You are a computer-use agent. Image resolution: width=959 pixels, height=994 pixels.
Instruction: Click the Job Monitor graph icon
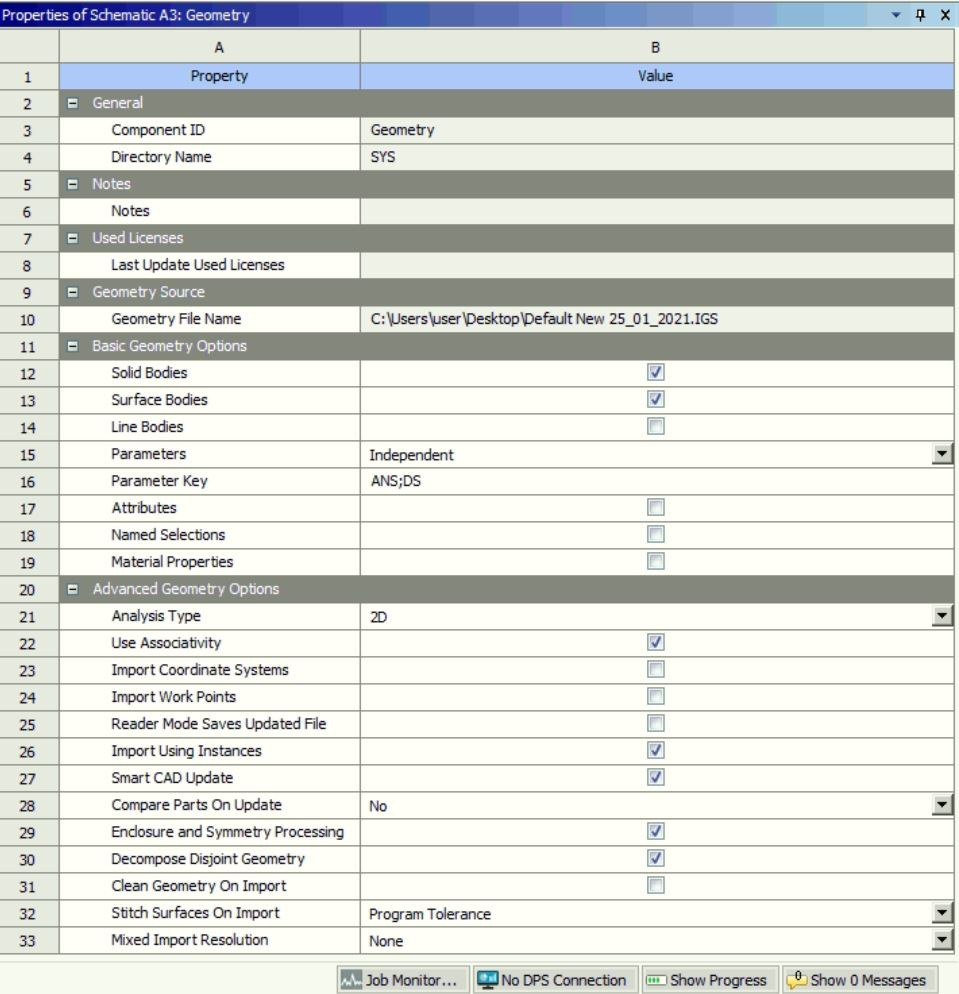(x=351, y=981)
